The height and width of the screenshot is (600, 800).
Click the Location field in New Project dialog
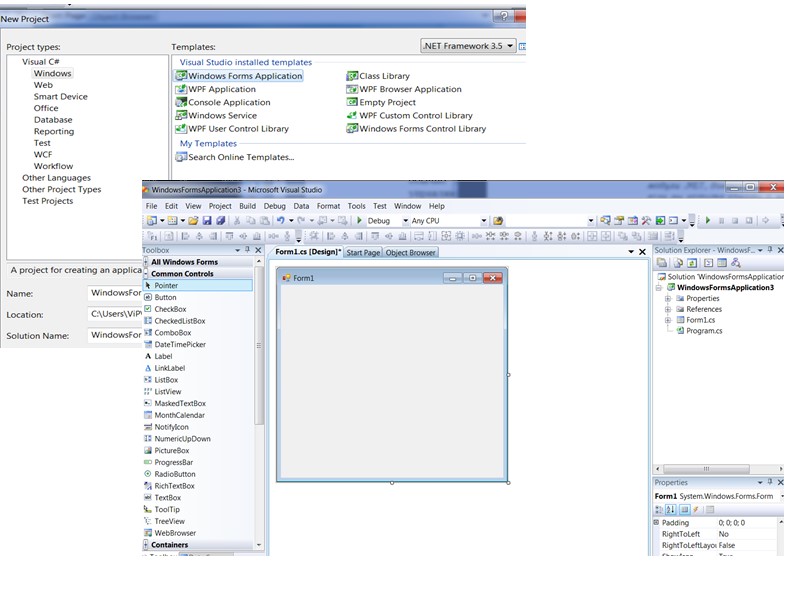point(115,314)
